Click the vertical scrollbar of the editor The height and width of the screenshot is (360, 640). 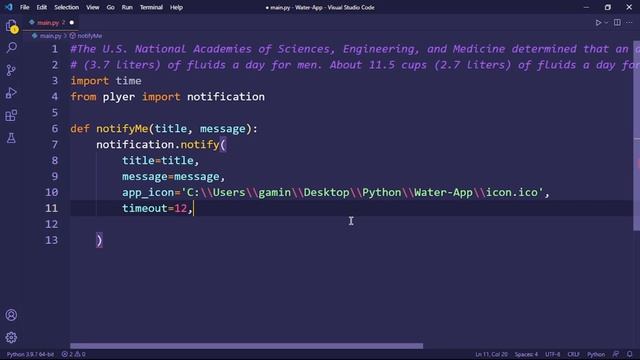click(x=637, y=135)
